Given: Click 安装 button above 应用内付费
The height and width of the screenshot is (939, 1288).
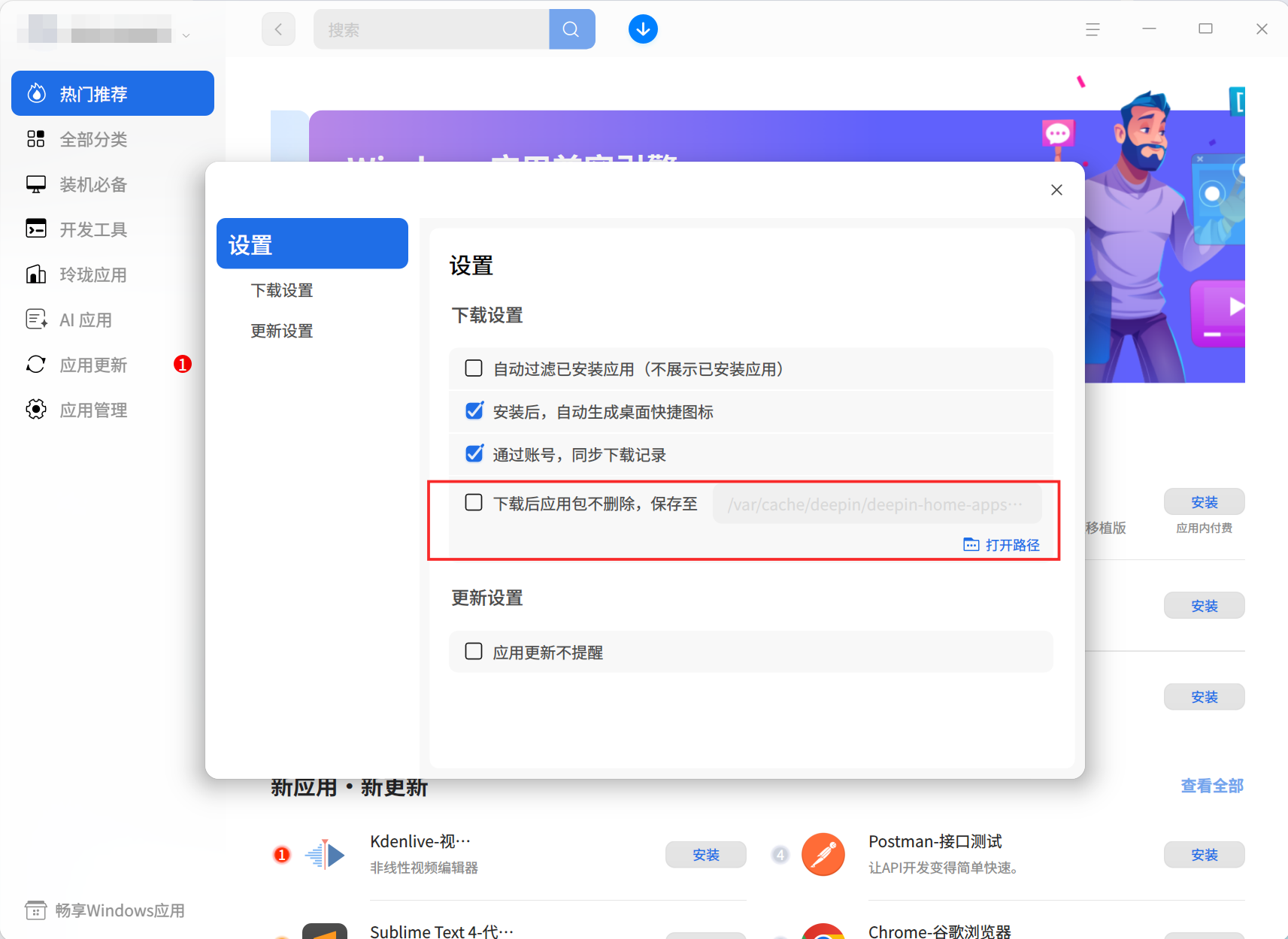Looking at the screenshot, I should [1205, 502].
